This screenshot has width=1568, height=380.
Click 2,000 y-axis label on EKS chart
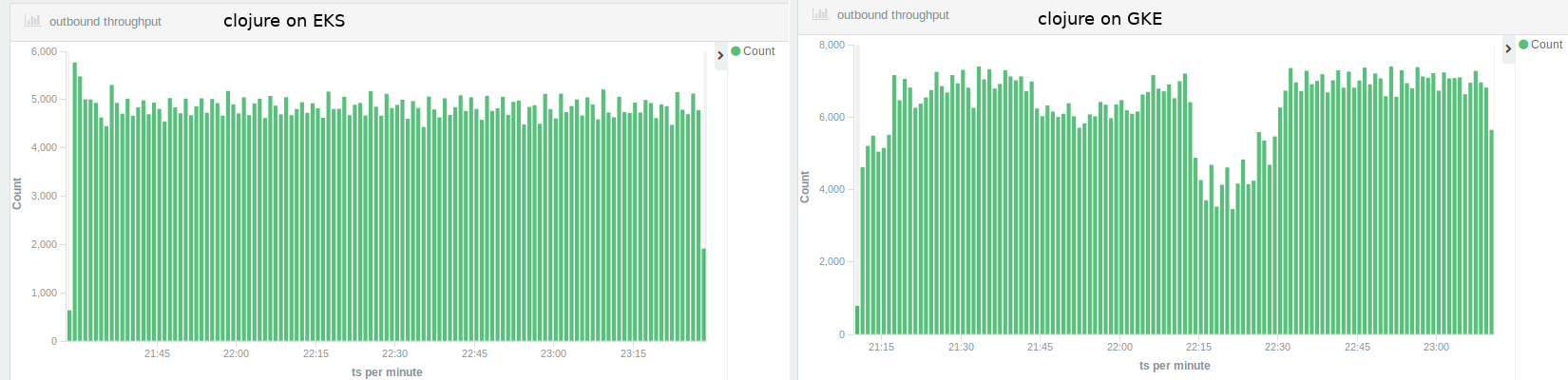pos(44,244)
